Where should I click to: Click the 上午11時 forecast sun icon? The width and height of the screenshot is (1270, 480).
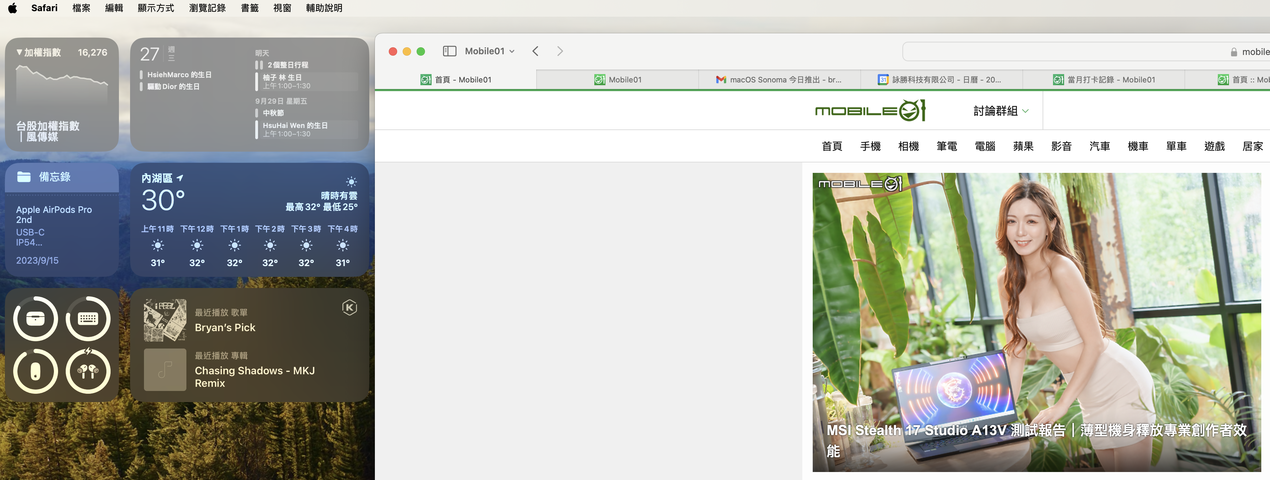(158, 246)
